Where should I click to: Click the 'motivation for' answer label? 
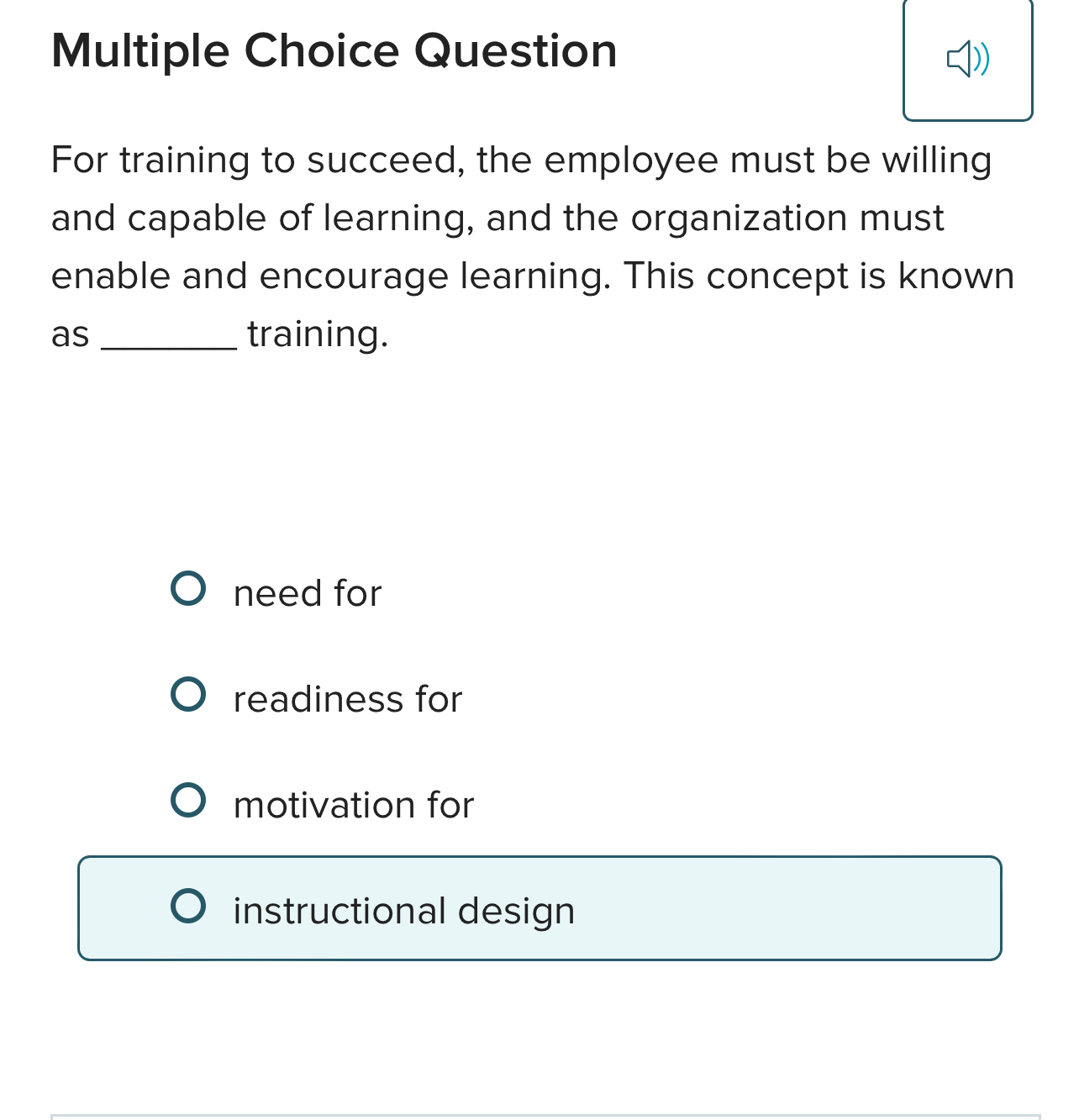coord(353,805)
